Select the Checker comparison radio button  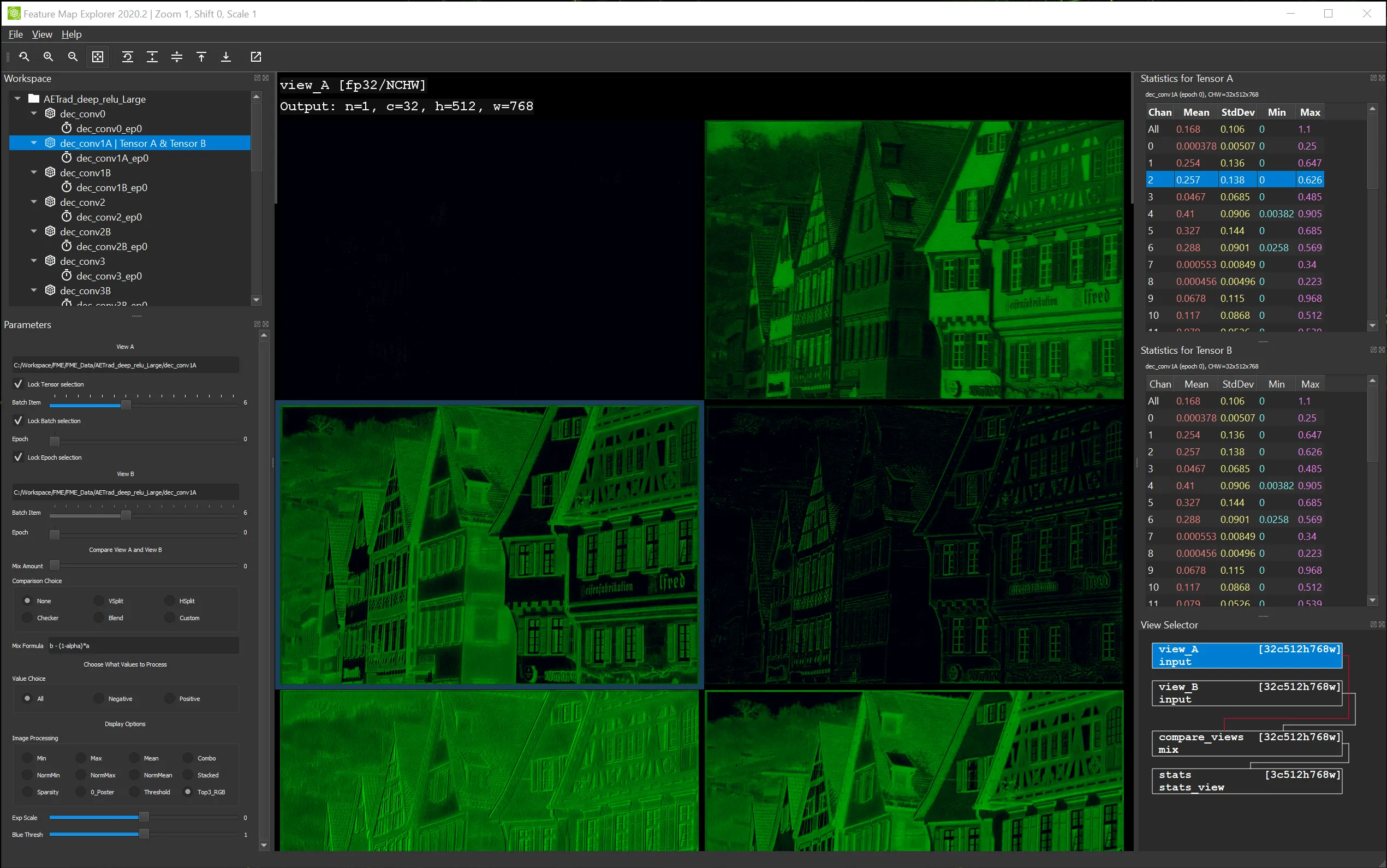(27, 619)
